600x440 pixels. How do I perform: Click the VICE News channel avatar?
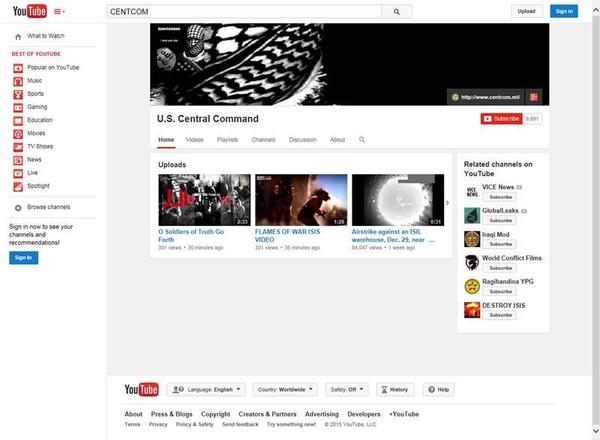(472, 191)
